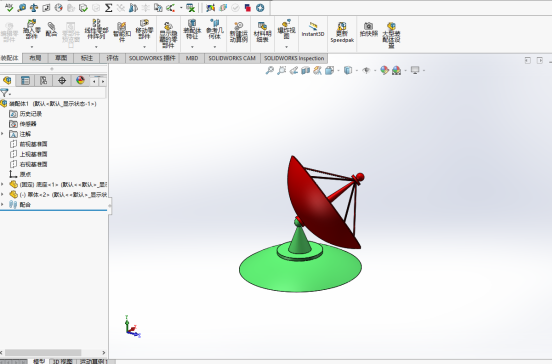Image resolution: width=552 pixels, height=364 pixels.
Task: Open the Bill of Materials (材料明细表) tool
Action: point(263,32)
